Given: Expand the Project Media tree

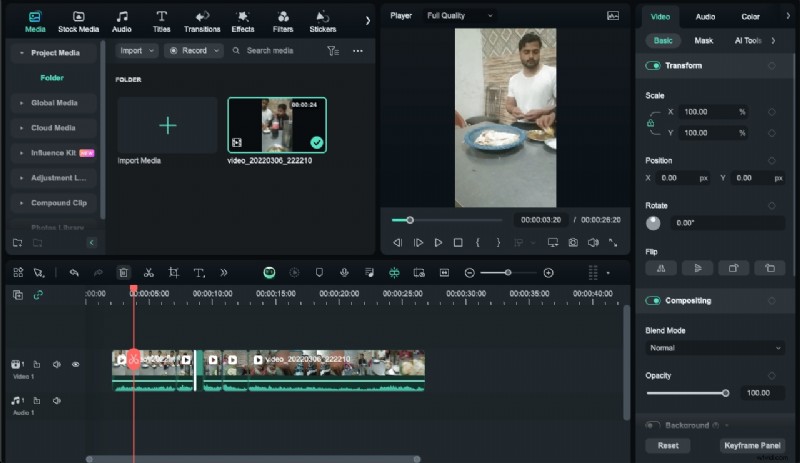Looking at the screenshot, I should click(x=21, y=53).
